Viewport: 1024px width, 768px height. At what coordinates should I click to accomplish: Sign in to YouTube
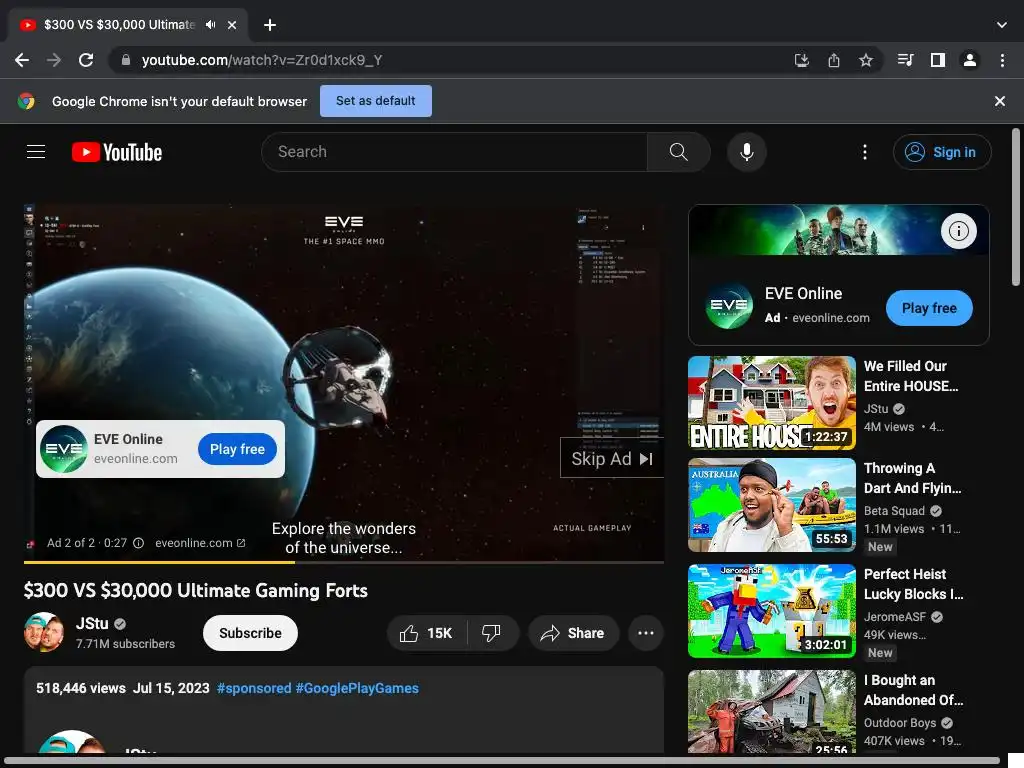tap(942, 152)
